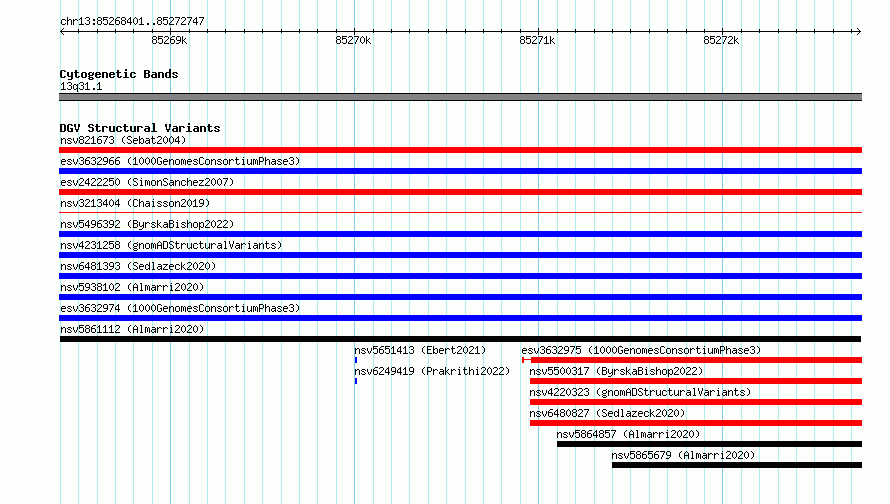Click the blue bar under nsv4231258

coord(460,255)
